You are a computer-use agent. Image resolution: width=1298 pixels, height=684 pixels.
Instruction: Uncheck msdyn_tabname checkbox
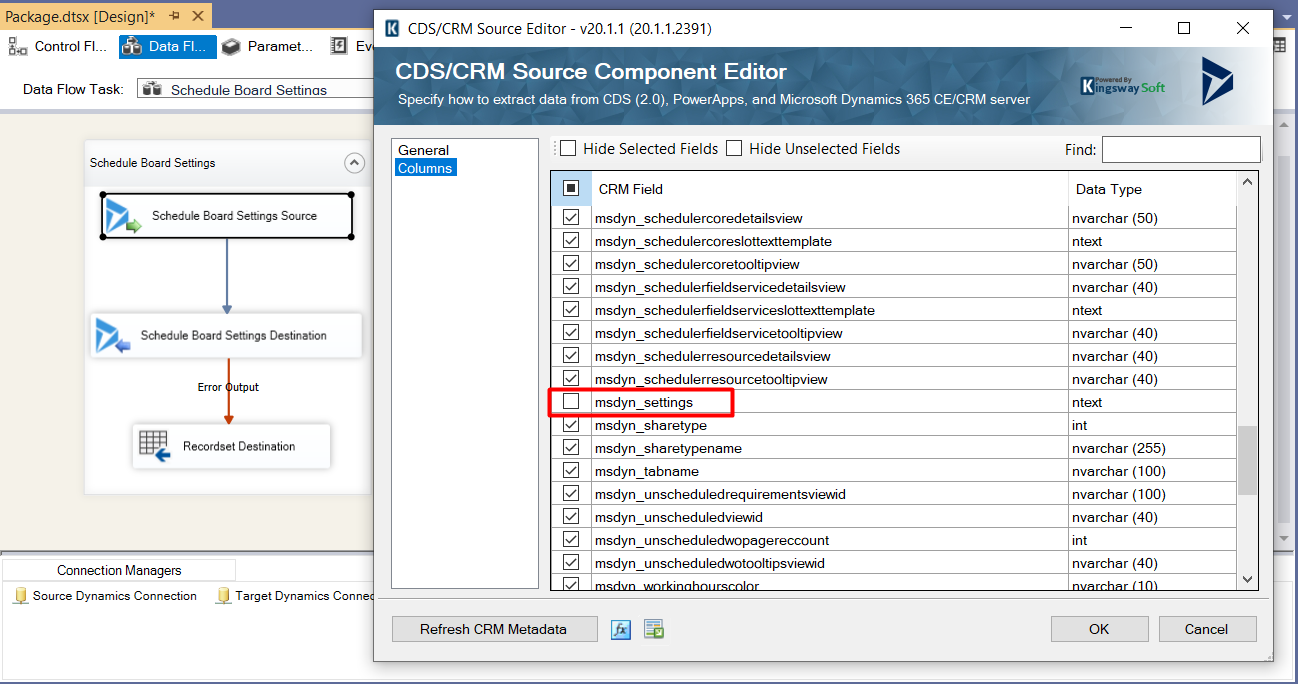coord(571,471)
